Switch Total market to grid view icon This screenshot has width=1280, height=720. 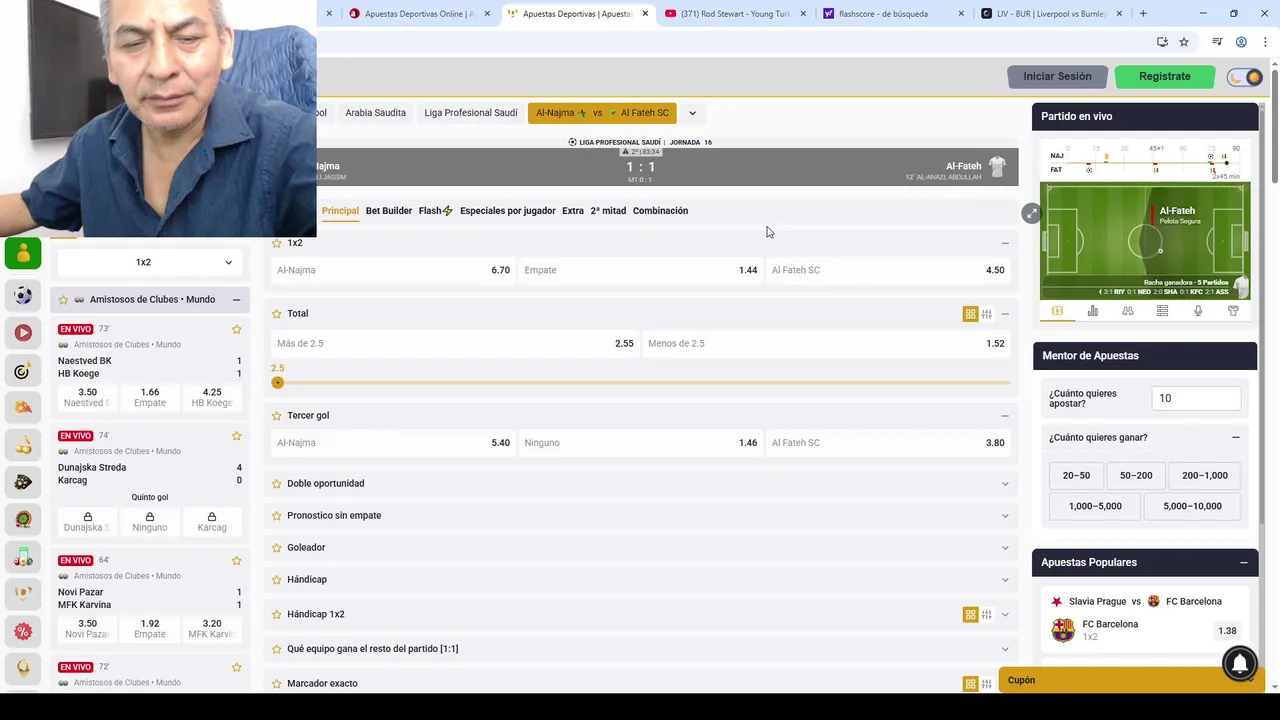pyautogui.click(x=970, y=314)
